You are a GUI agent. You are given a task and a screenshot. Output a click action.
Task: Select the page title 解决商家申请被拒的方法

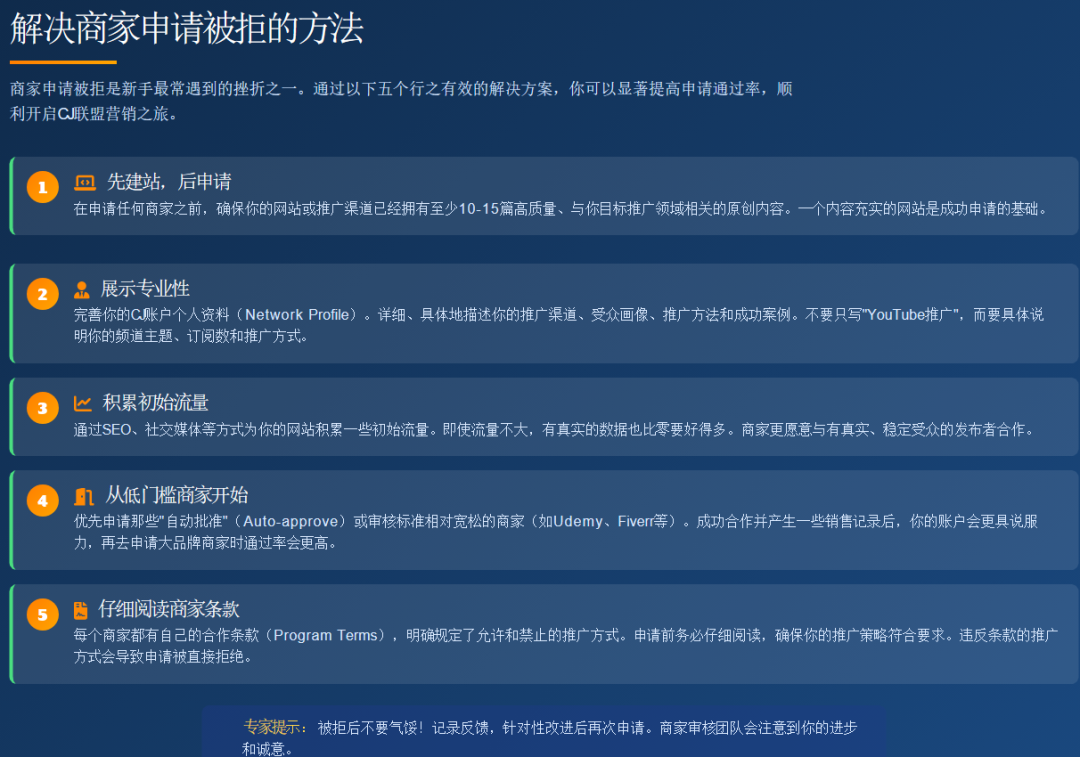pyautogui.click(x=185, y=30)
